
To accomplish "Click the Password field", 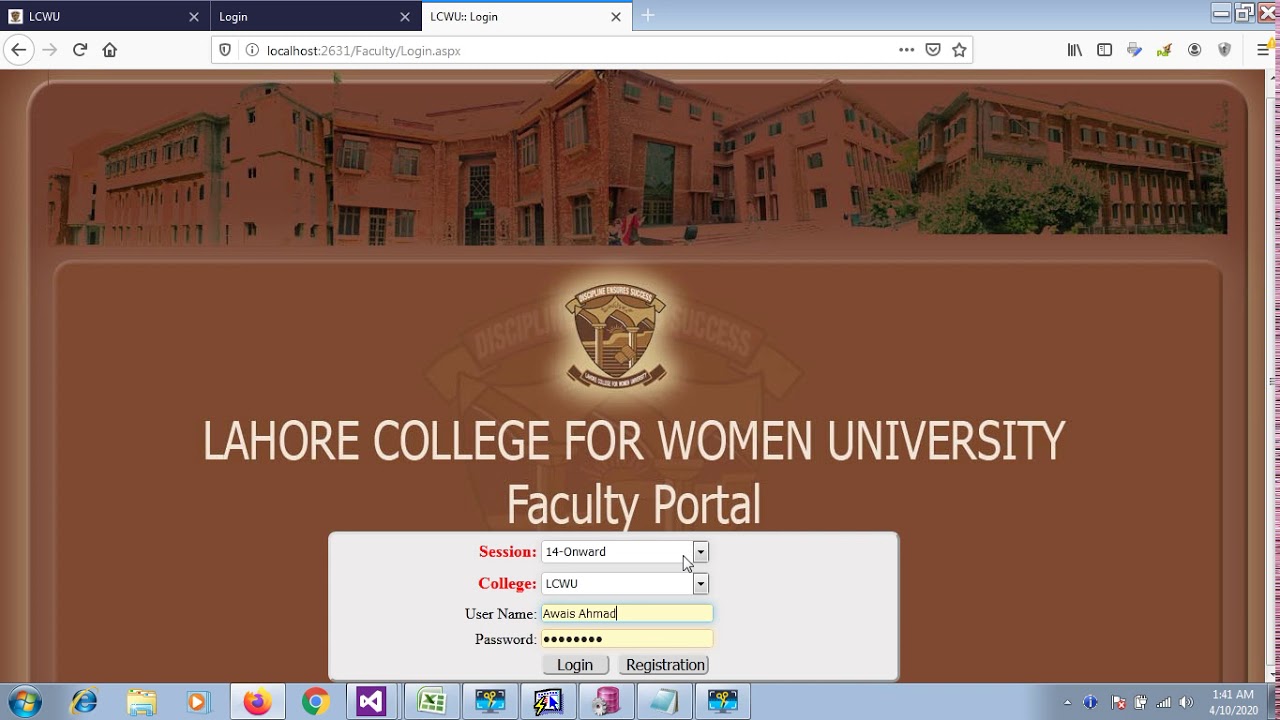I will click(x=627, y=639).
